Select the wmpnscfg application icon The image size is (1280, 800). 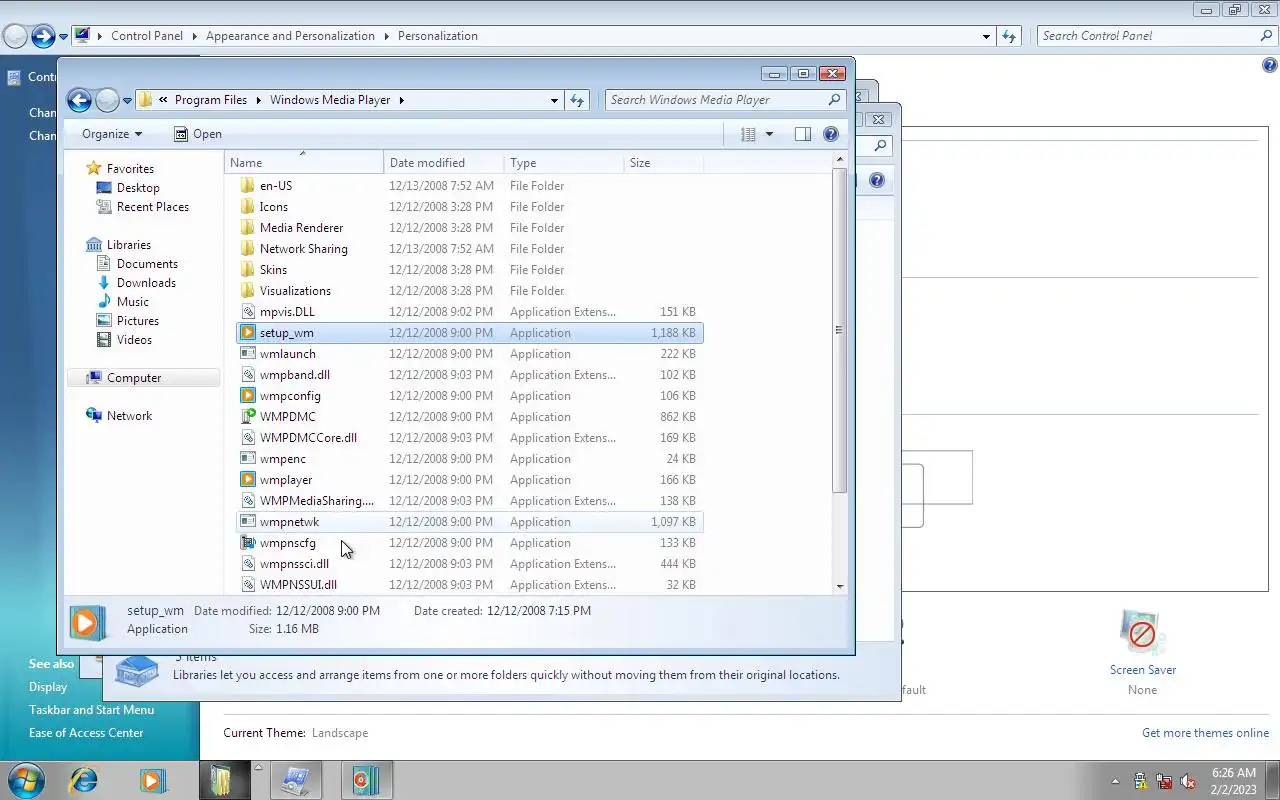tap(248, 543)
